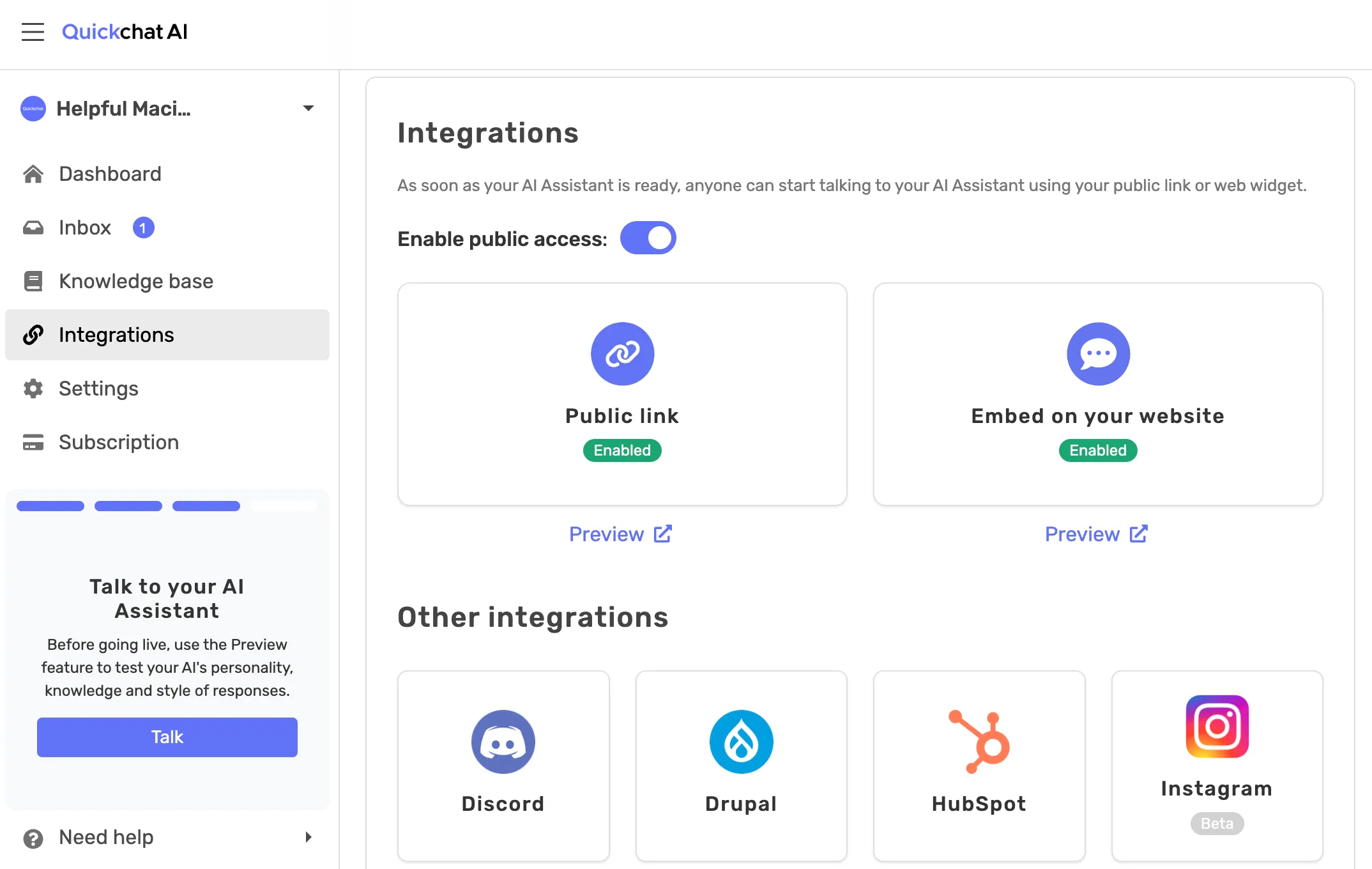This screenshot has width=1372, height=869.
Task: Click the Talk button
Action: [x=167, y=737]
